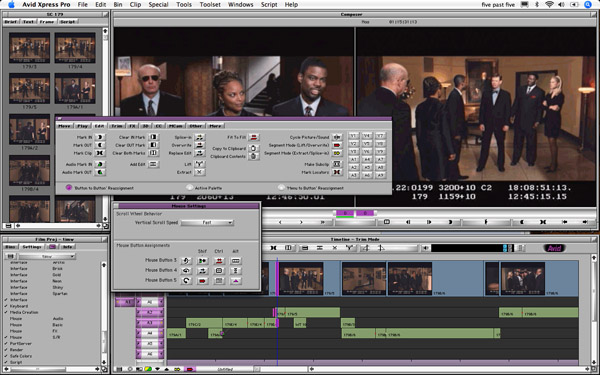Click the Fit To Fill icon
The height and width of the screenshot is (375, 600).
pyautogui.click(x=253, y=137)
